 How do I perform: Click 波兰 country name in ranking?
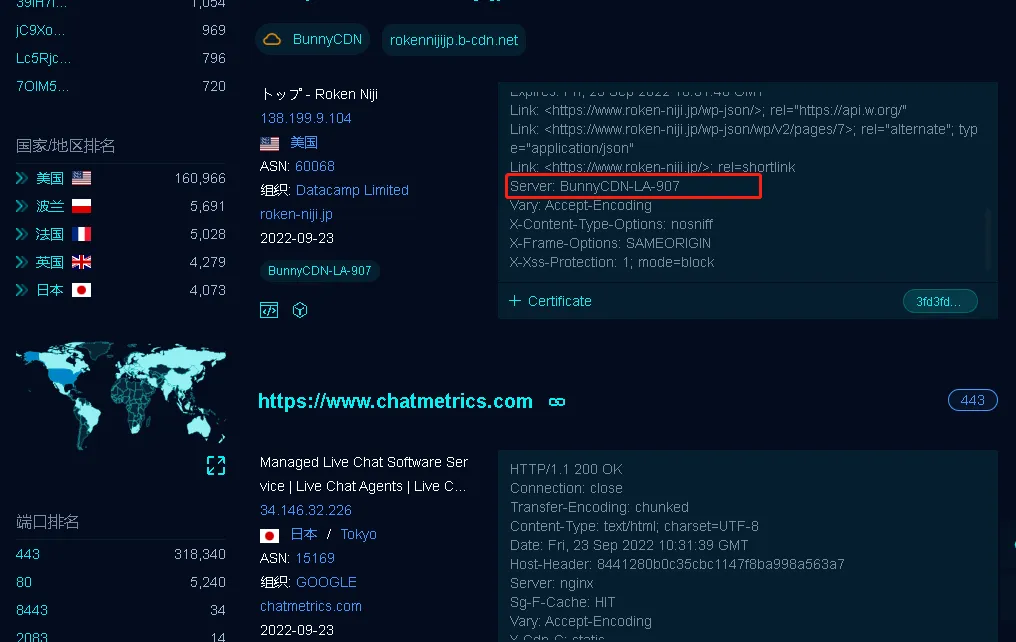tap(50, 206)
